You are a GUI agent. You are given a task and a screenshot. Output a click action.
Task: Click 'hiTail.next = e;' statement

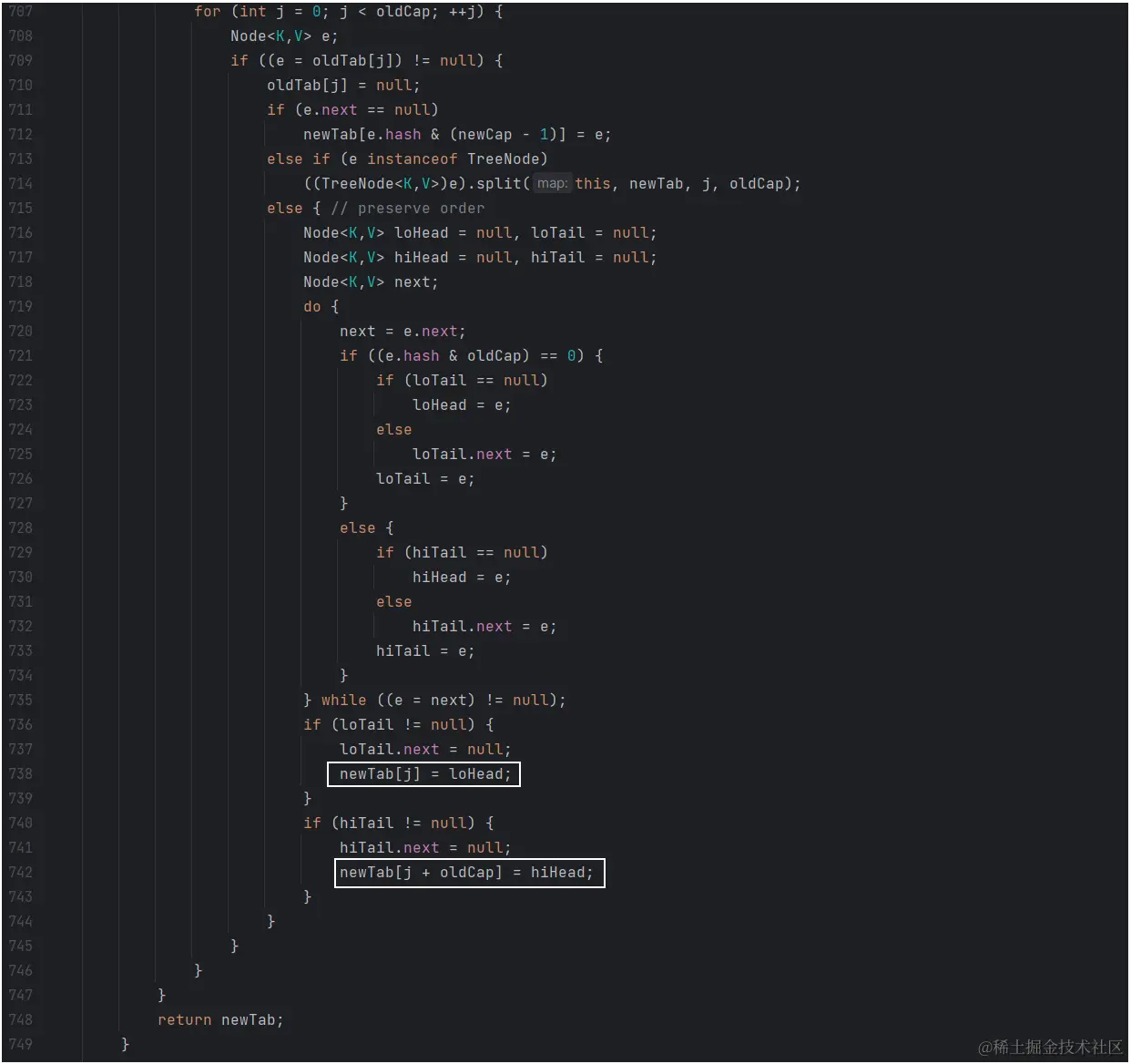point(484,627)
